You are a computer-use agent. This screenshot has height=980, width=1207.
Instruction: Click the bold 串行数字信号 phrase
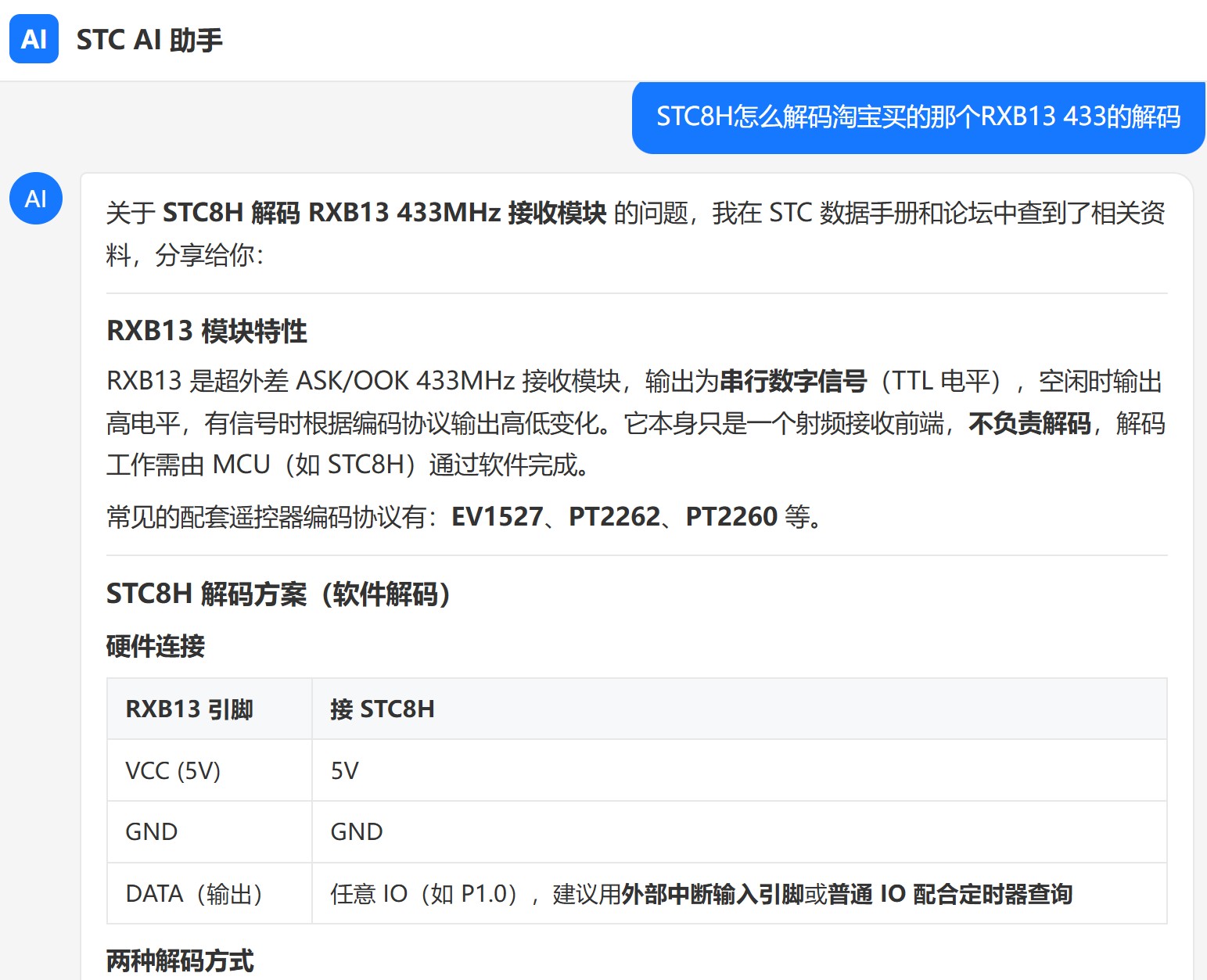(x=793, y=382)
